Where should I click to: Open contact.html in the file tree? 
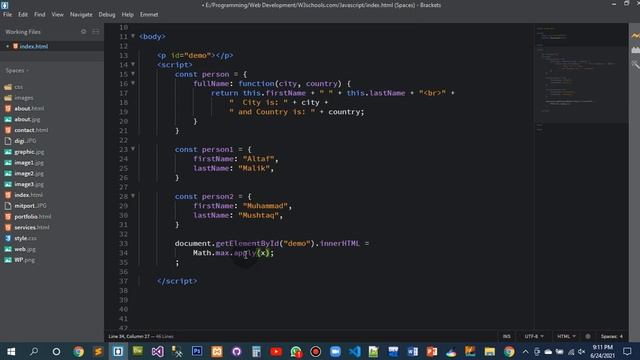(x=31, y=130)
